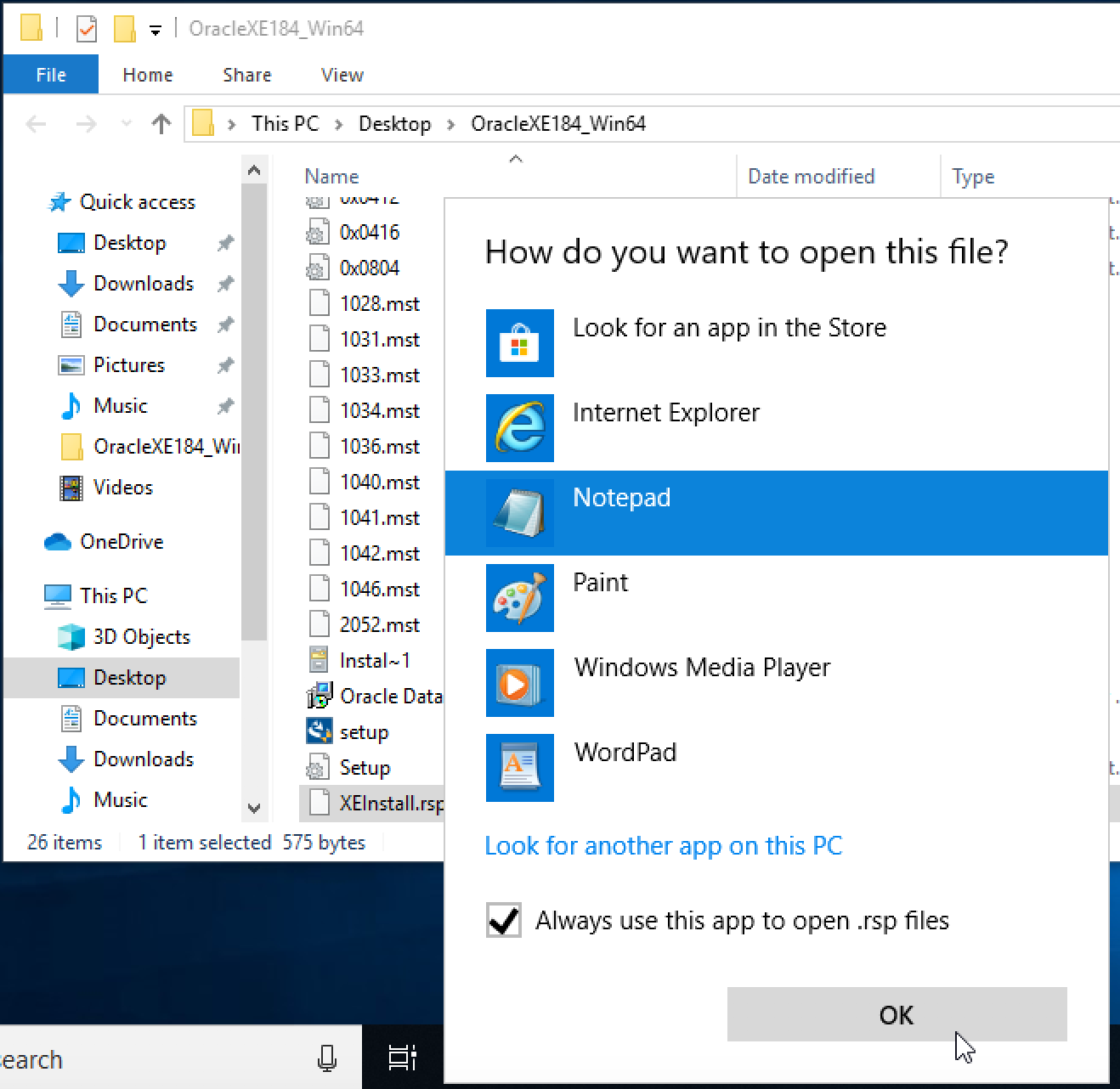Open the Quick Access Toolbar dropdown arrow

[156, 31]
